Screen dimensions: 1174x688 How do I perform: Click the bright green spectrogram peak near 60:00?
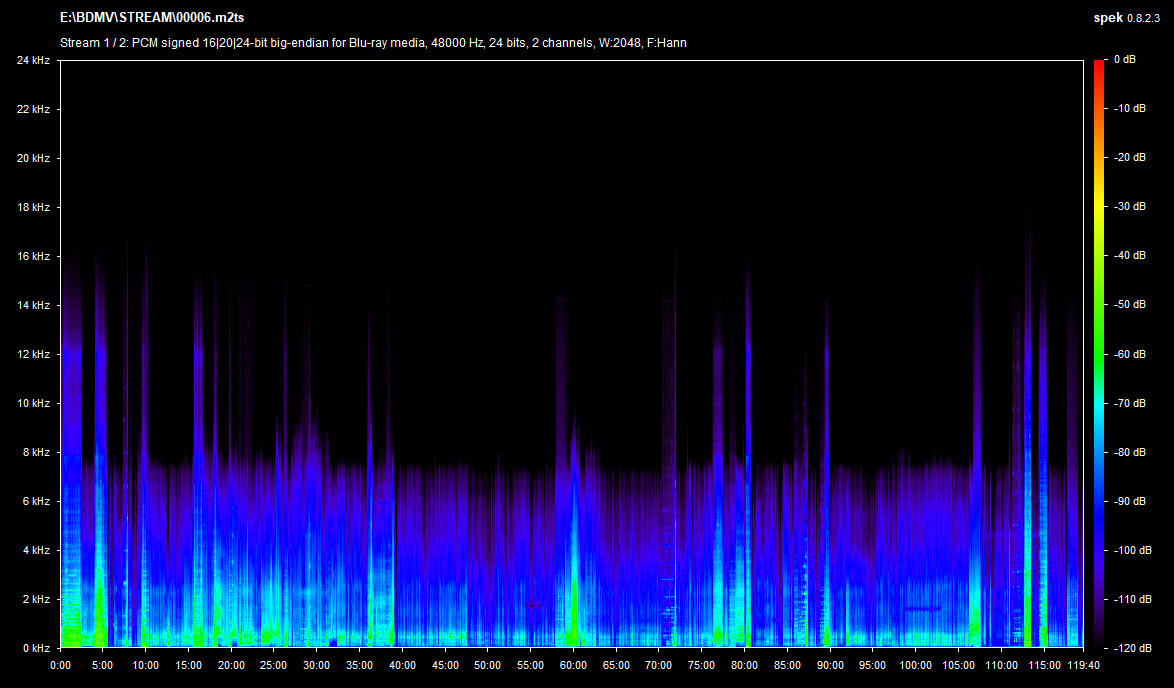coord(572,632)
